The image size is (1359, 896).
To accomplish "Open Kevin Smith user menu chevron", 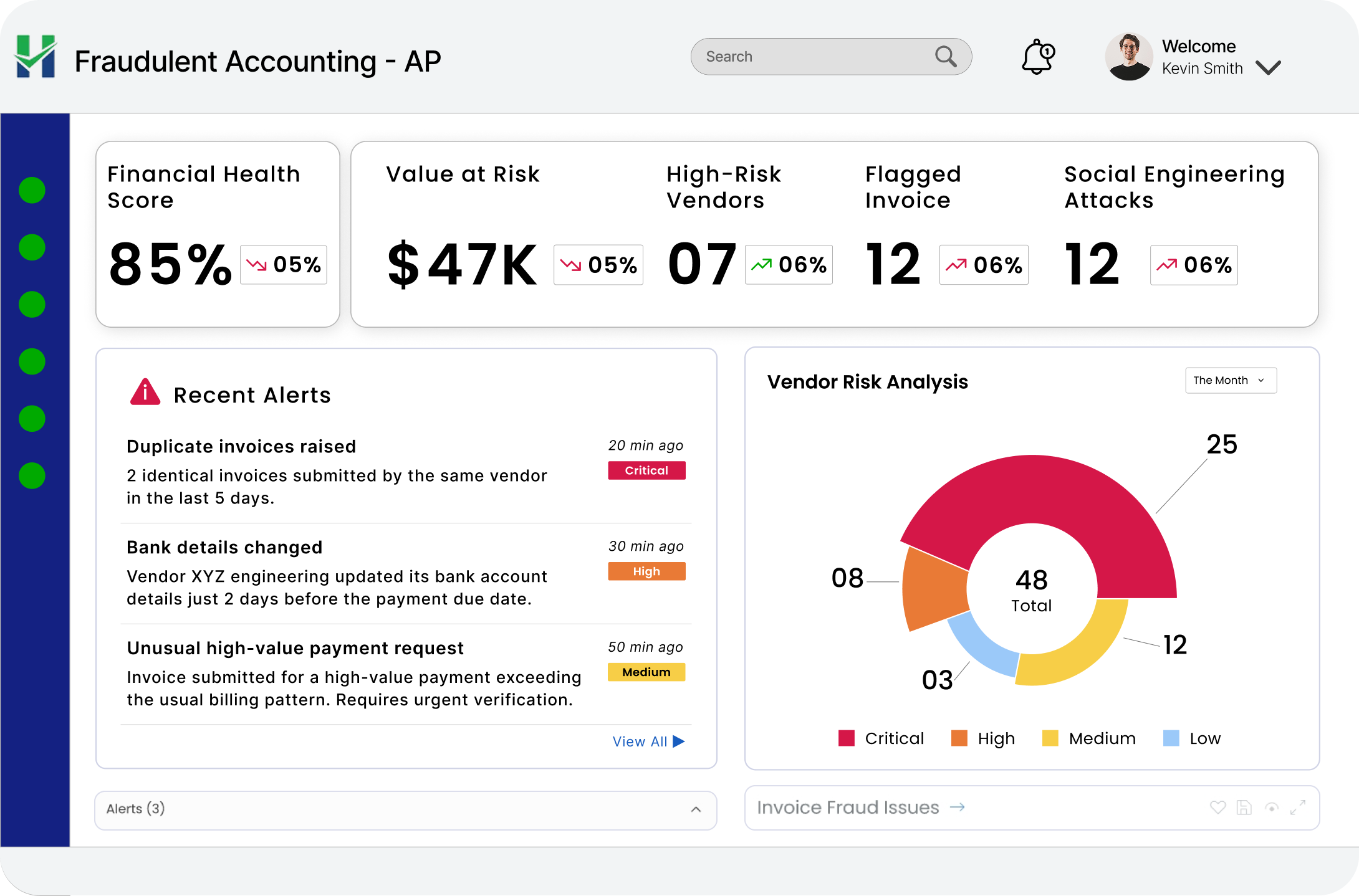I will 1268,67.
